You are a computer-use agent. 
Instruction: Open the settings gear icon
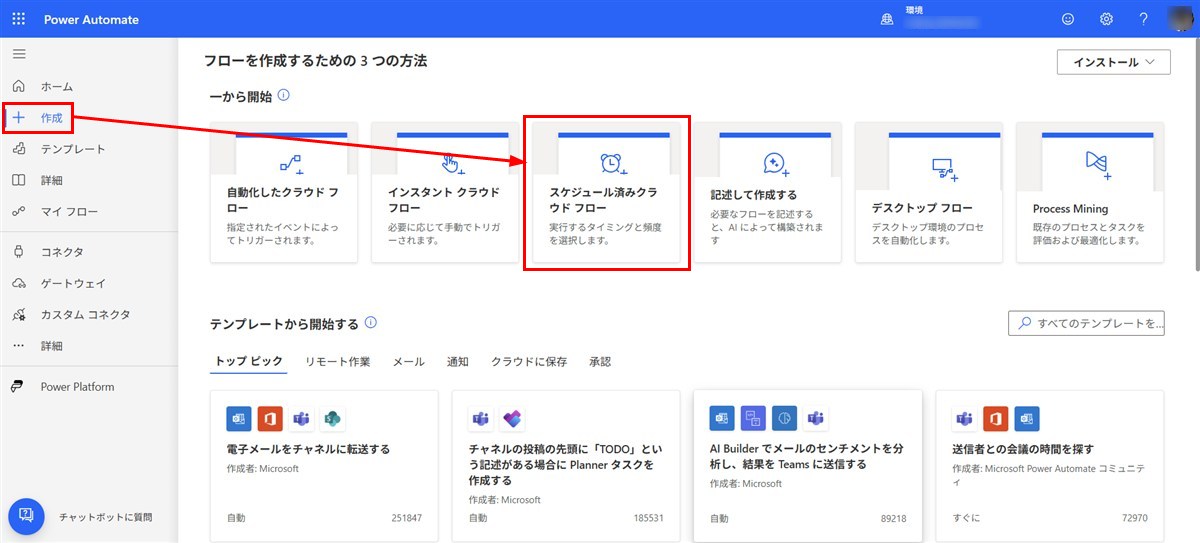(1106, 19)
